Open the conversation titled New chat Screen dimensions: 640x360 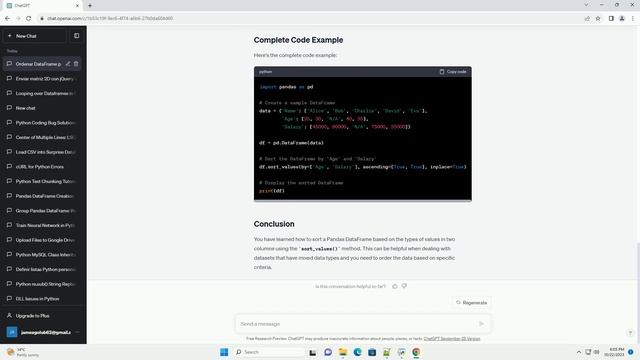coord(42,108)
